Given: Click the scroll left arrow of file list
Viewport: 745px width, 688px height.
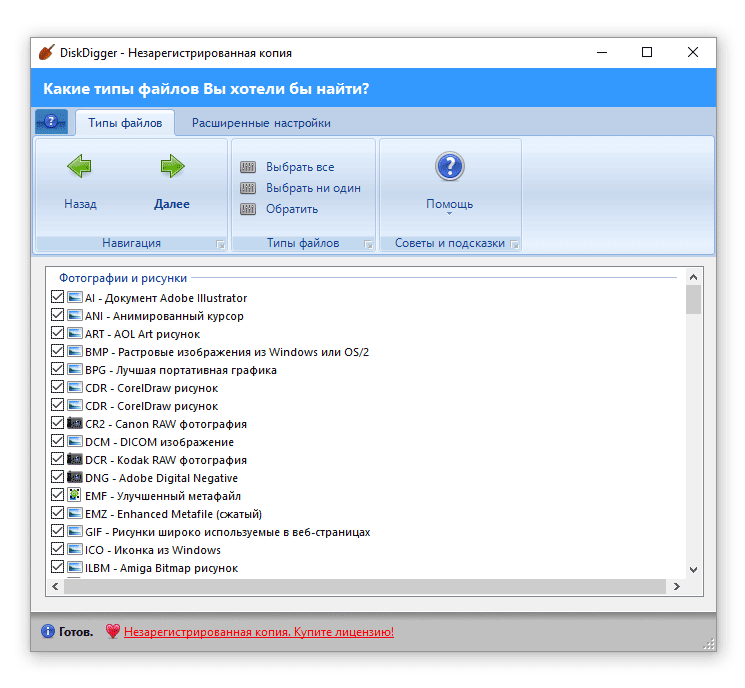Looking at the screenshot, I should point(55,586).
